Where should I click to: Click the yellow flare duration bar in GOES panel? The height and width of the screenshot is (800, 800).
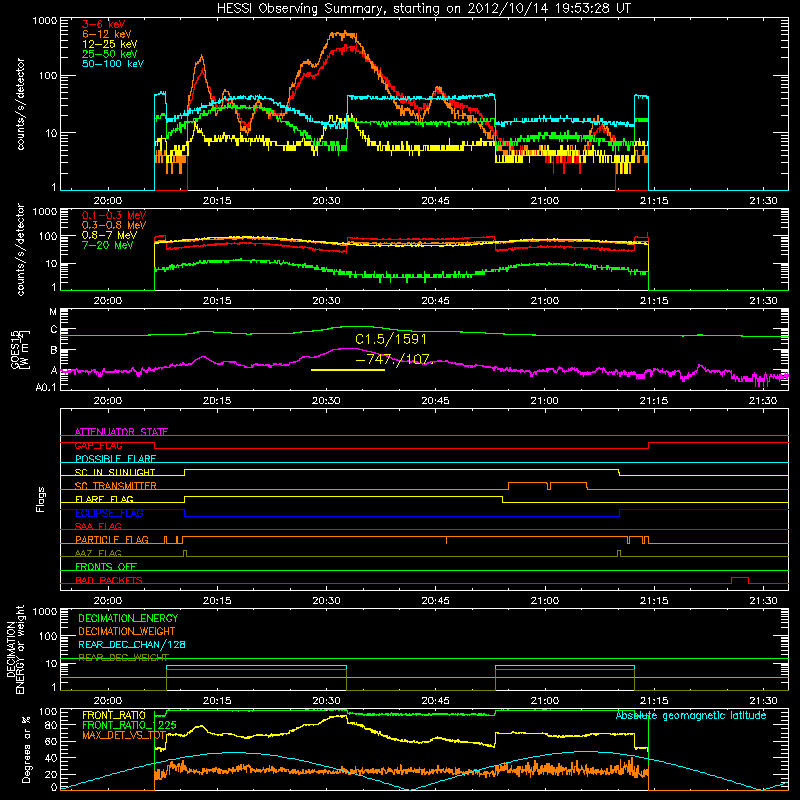point(347,370)
